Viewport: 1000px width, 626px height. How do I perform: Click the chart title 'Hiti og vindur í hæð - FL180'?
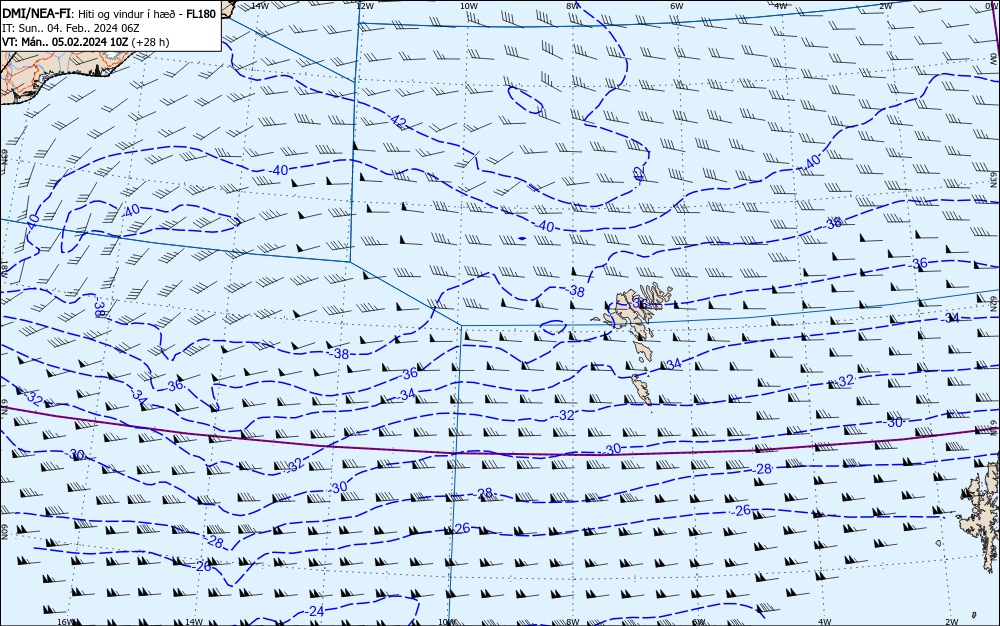click(x=147, y=14)
